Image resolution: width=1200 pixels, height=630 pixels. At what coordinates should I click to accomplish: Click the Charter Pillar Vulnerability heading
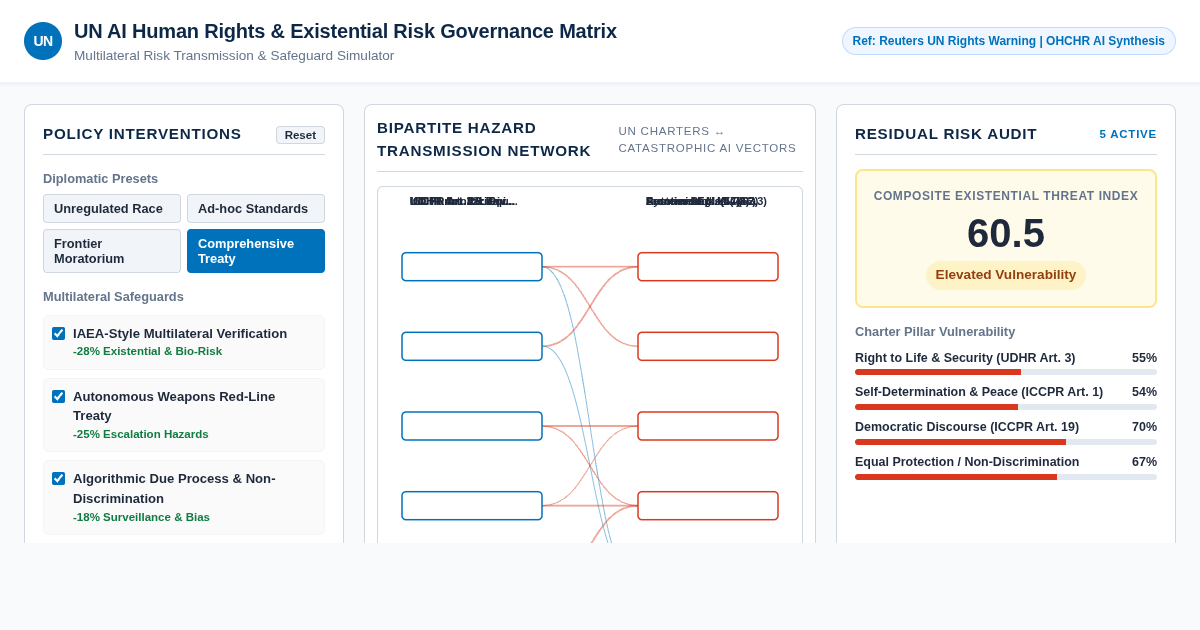(935, 332)
